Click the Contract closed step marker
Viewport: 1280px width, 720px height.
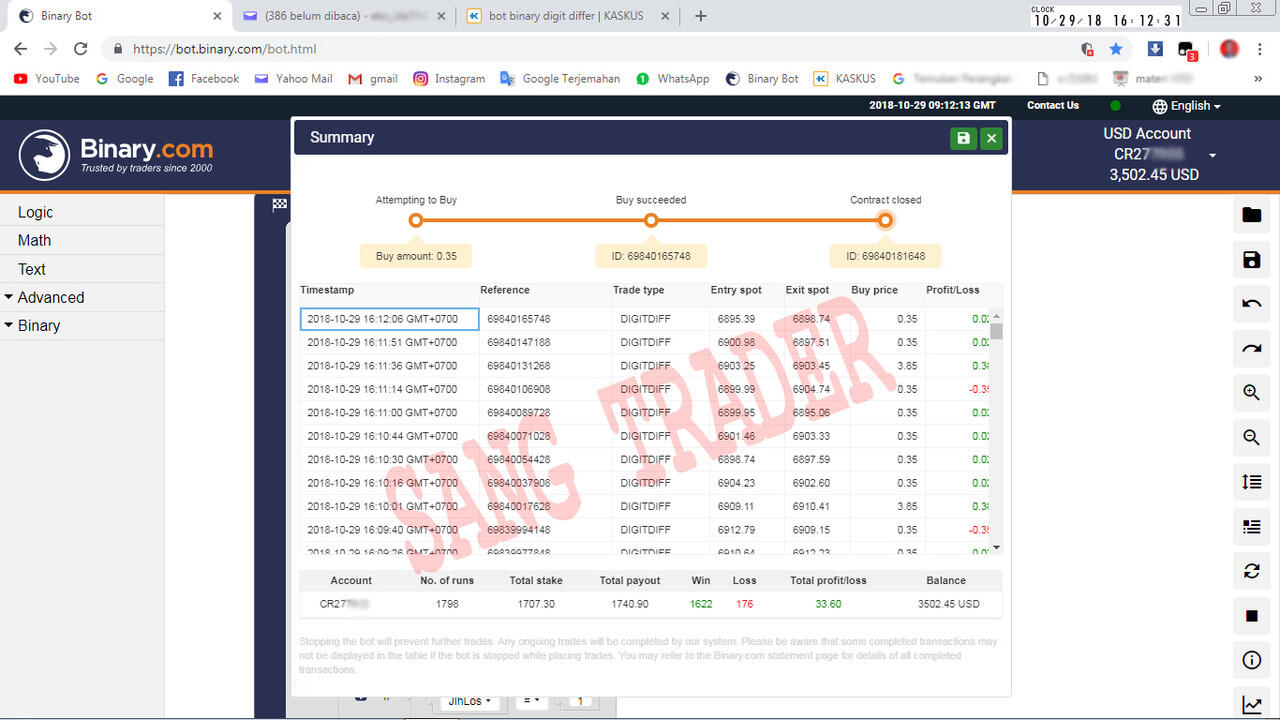pyautogui.click(x=885, y=220)
